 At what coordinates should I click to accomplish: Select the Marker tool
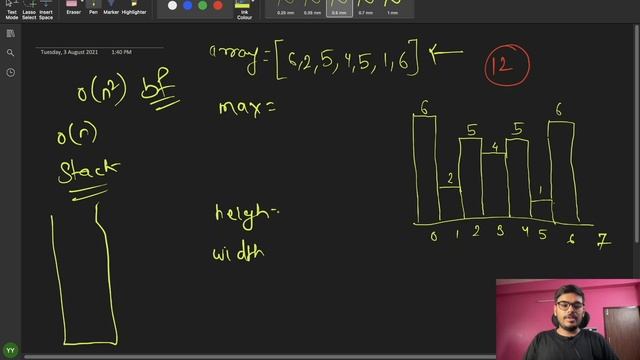point(111,8)
